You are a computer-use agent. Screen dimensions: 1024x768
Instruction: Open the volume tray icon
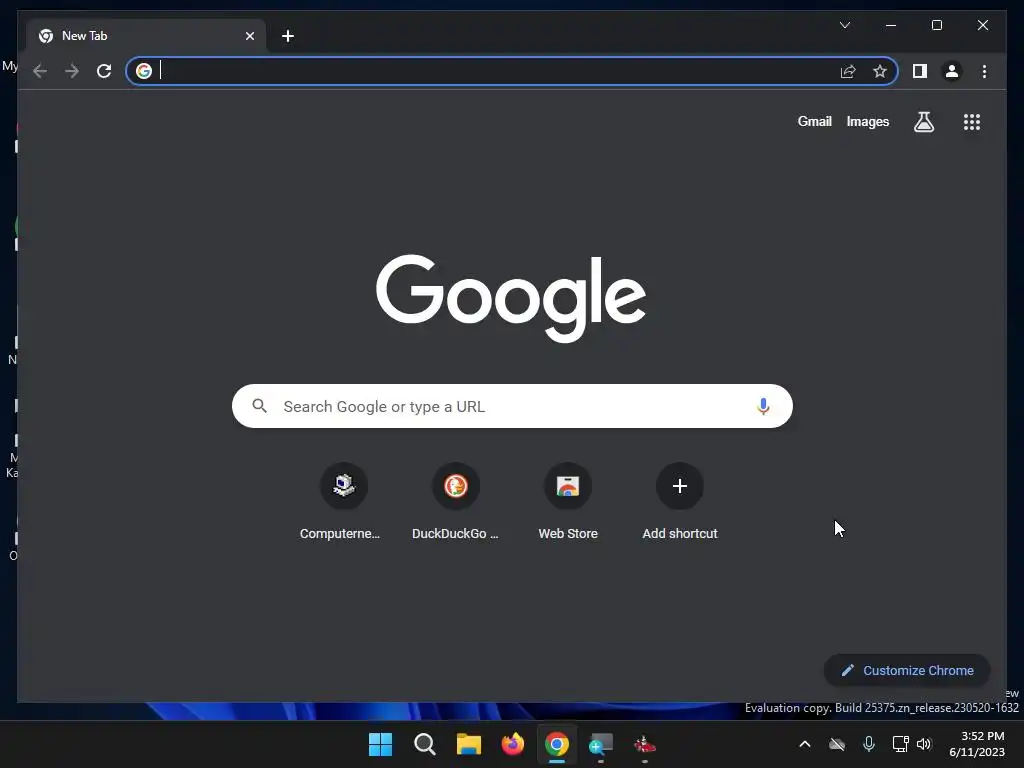[x=924, y=744]
